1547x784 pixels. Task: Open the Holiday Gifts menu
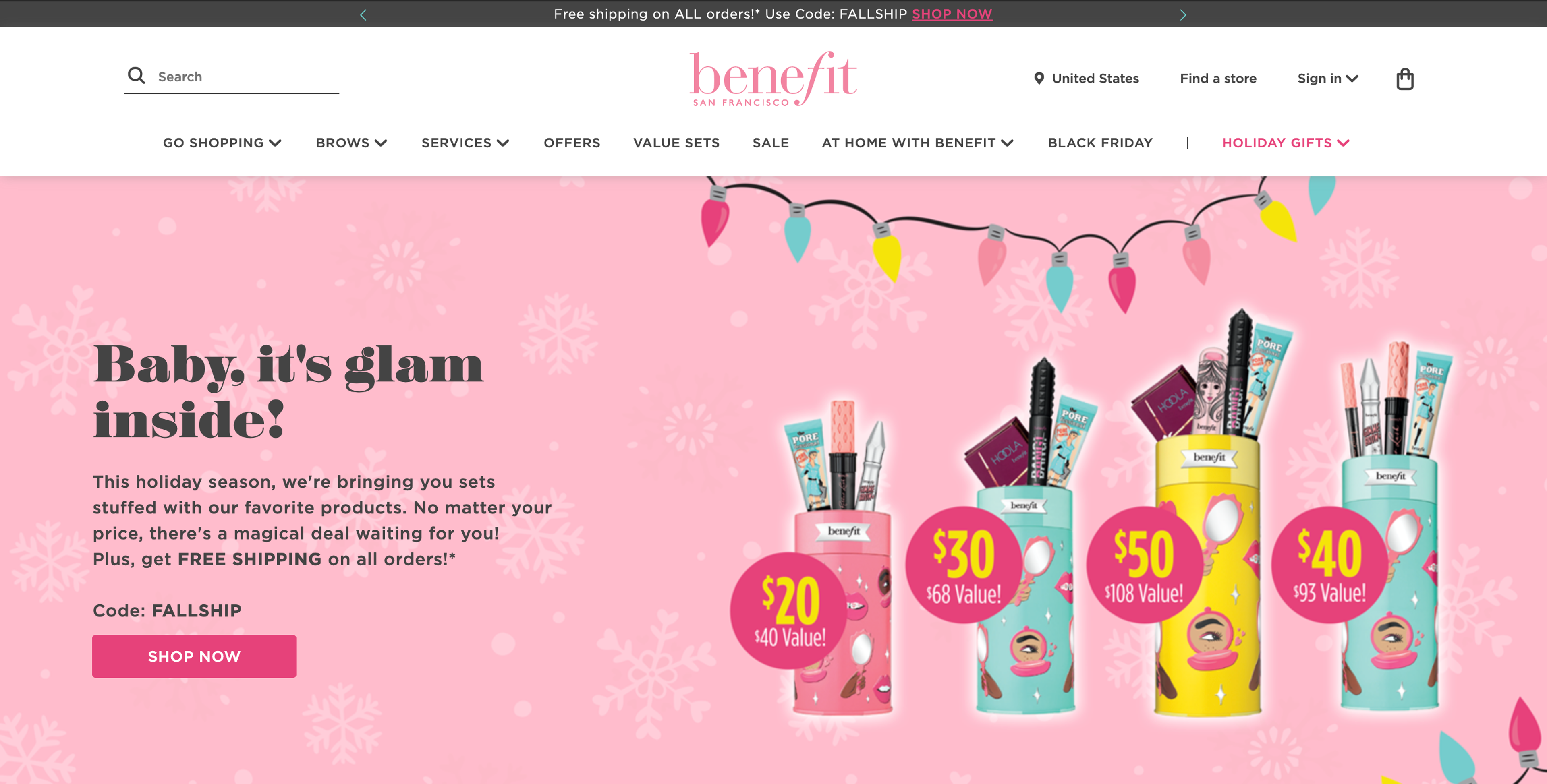[x=1286, y=143]
